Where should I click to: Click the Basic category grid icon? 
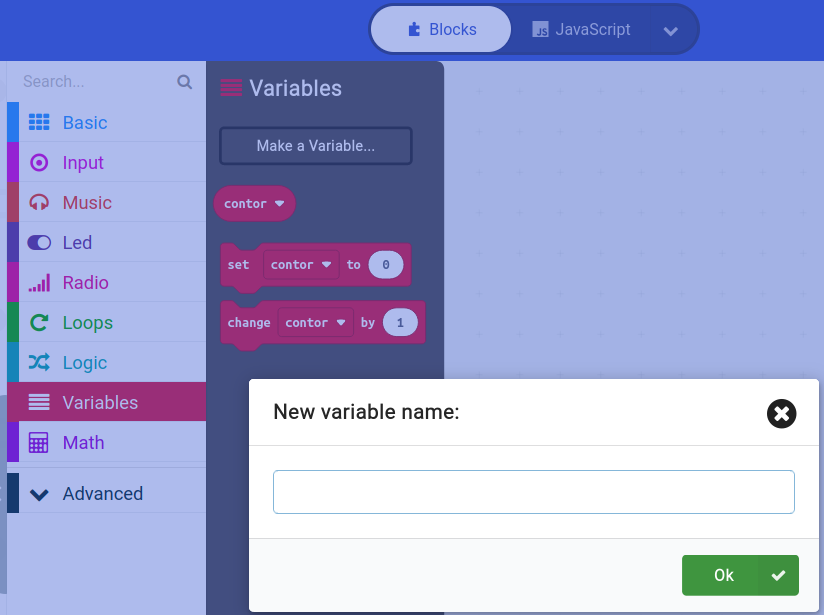39,123
